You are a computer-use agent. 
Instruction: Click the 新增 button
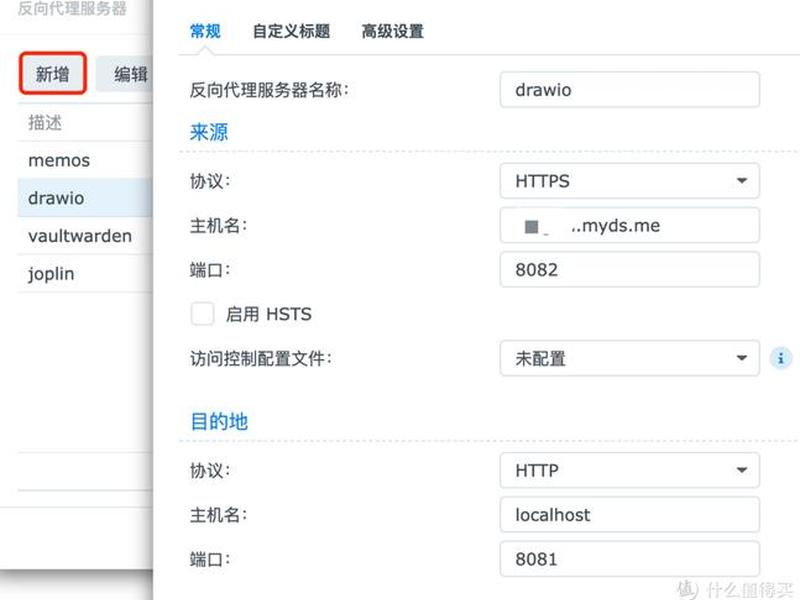pos(53,73)
